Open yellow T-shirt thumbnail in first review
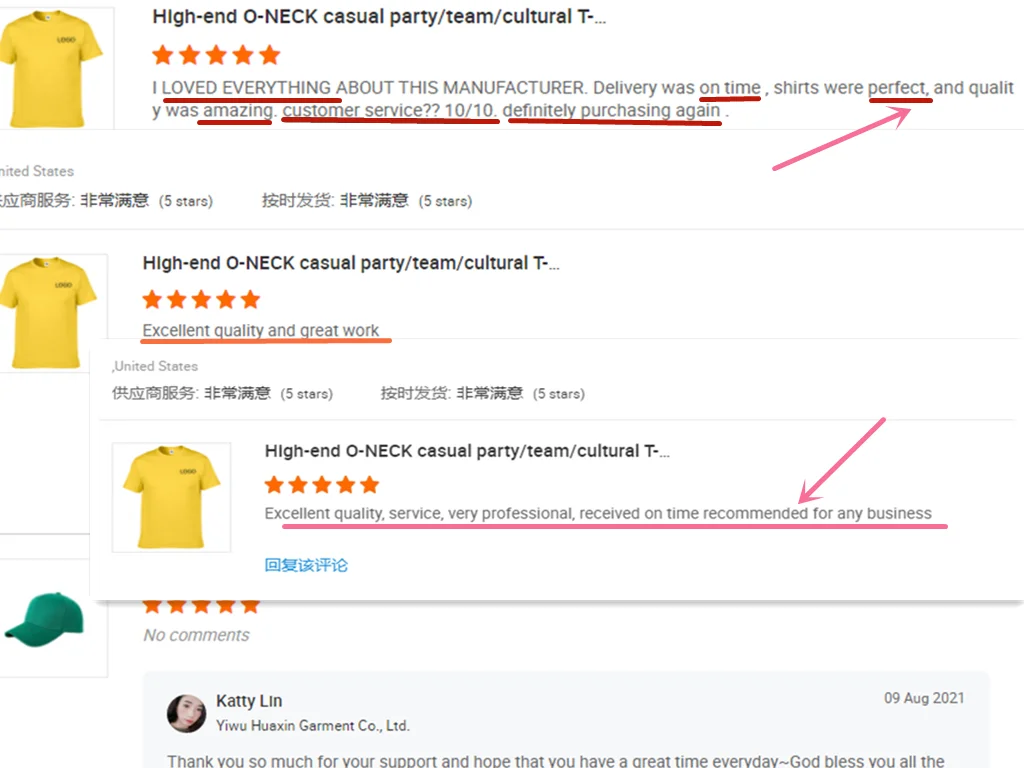Viewport: 1024px width, 768px height. point(52,68)
